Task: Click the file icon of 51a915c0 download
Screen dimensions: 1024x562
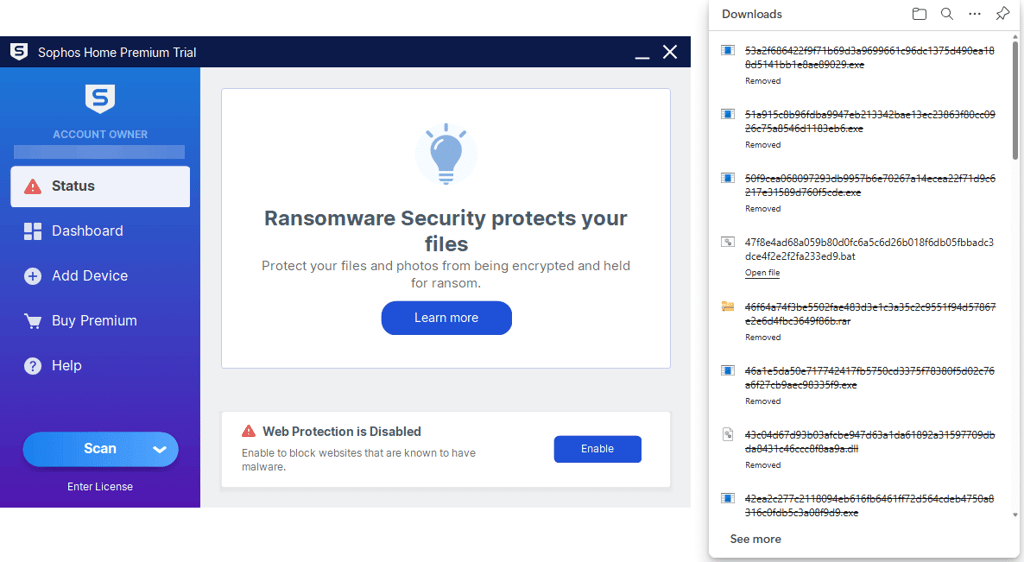Action: [728, 114]
